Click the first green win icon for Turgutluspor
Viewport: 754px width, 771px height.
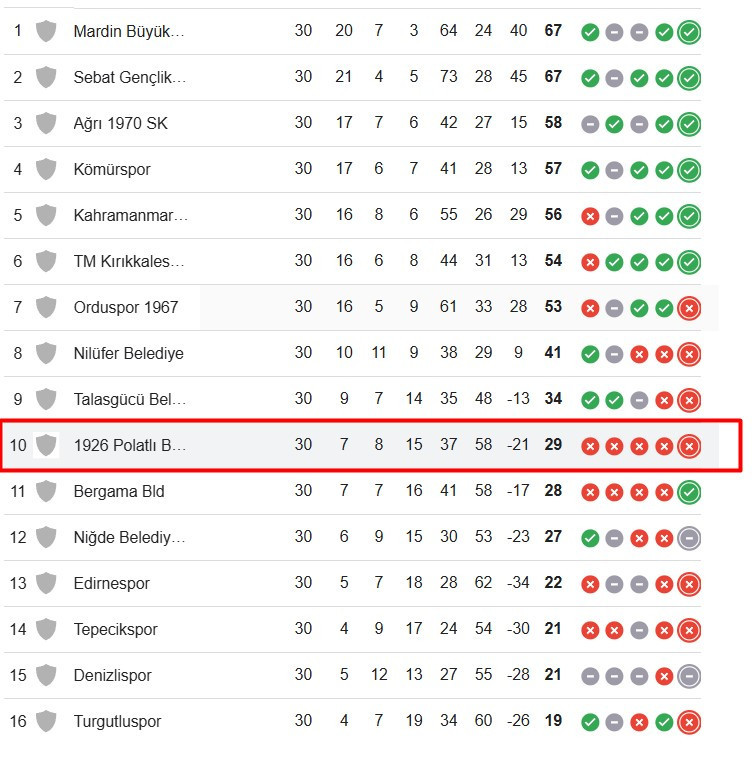pos(590,722)
